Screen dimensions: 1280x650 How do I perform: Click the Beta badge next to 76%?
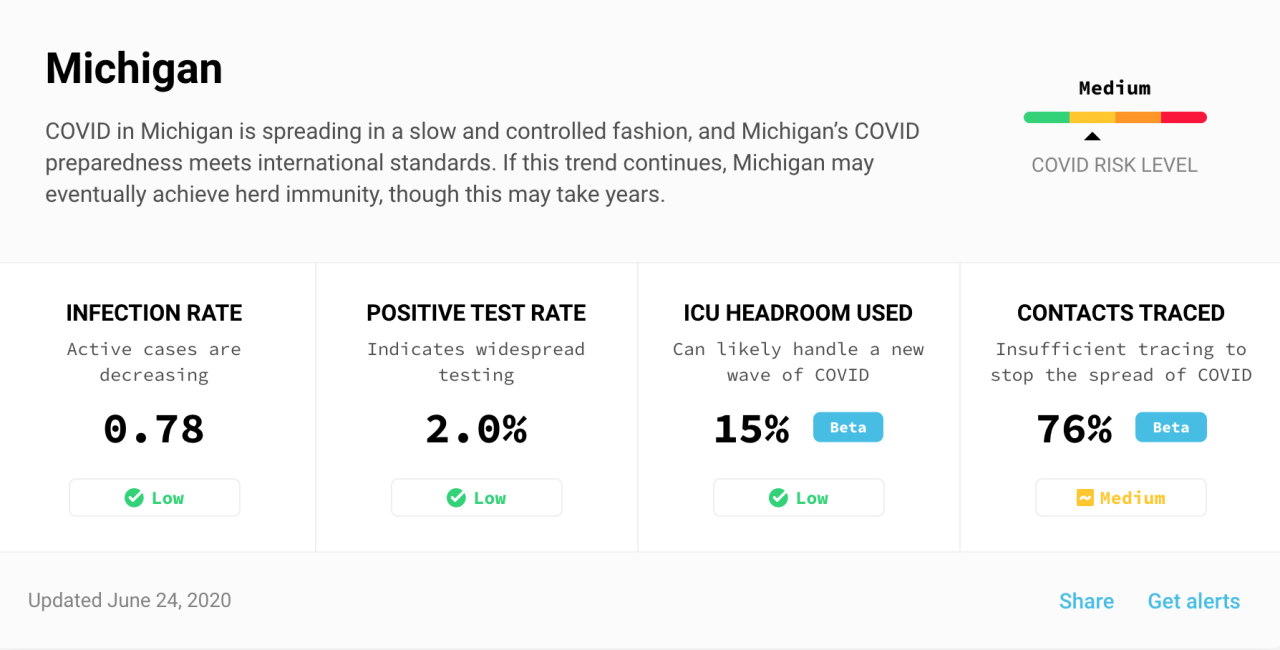(x=1171, y=427)
